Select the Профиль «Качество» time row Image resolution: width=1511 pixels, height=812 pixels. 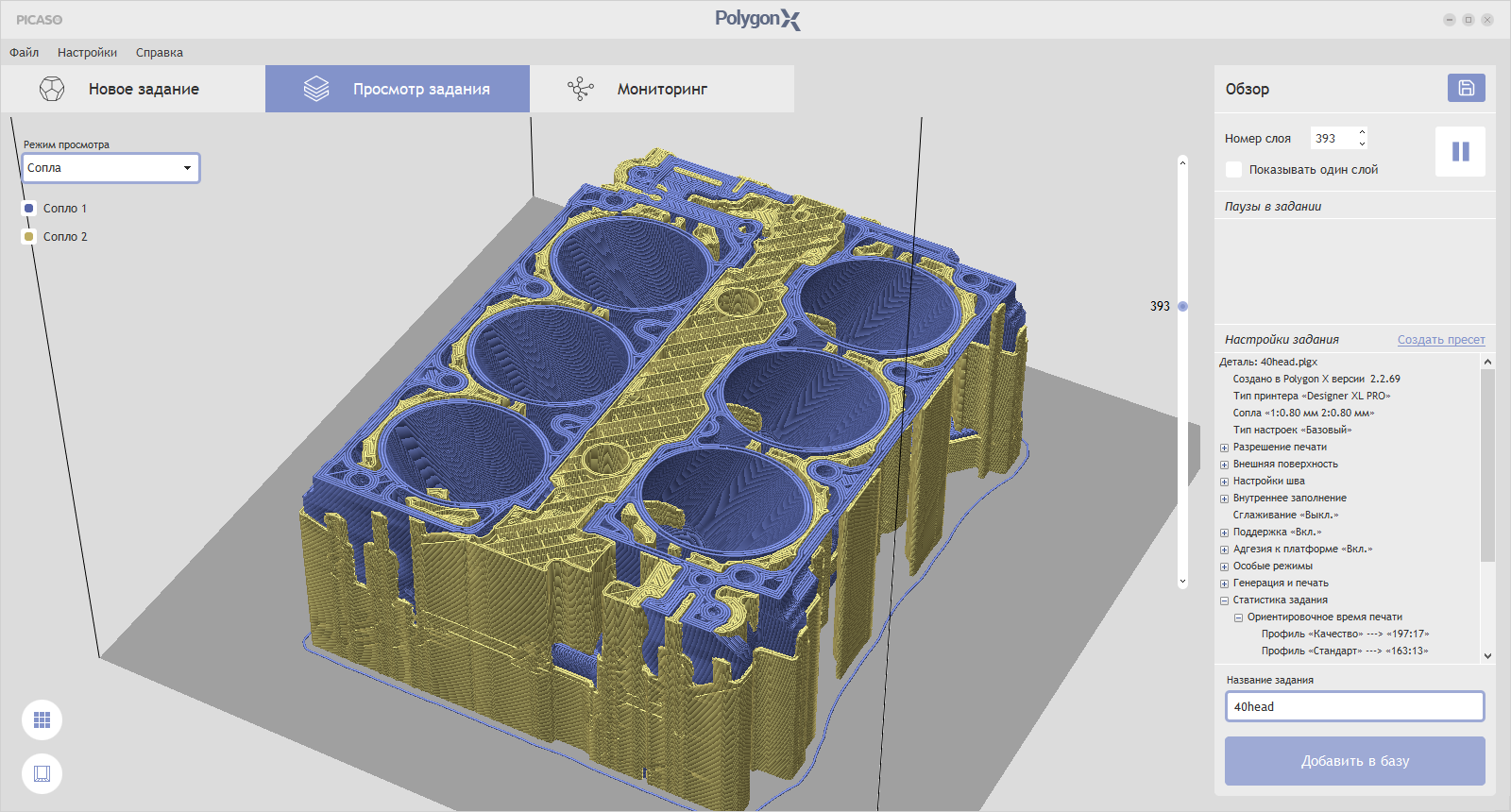[1345, 634]
